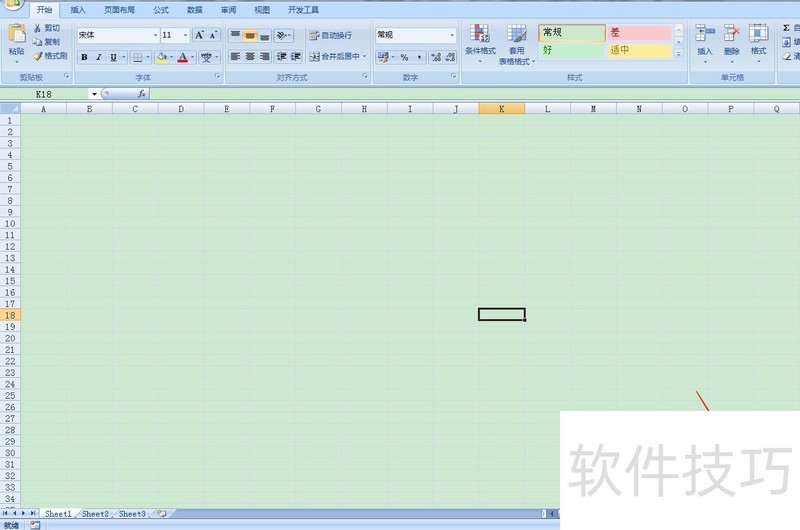
Task: Click the Paste (粘贴) icon
Action: [16, 36]
